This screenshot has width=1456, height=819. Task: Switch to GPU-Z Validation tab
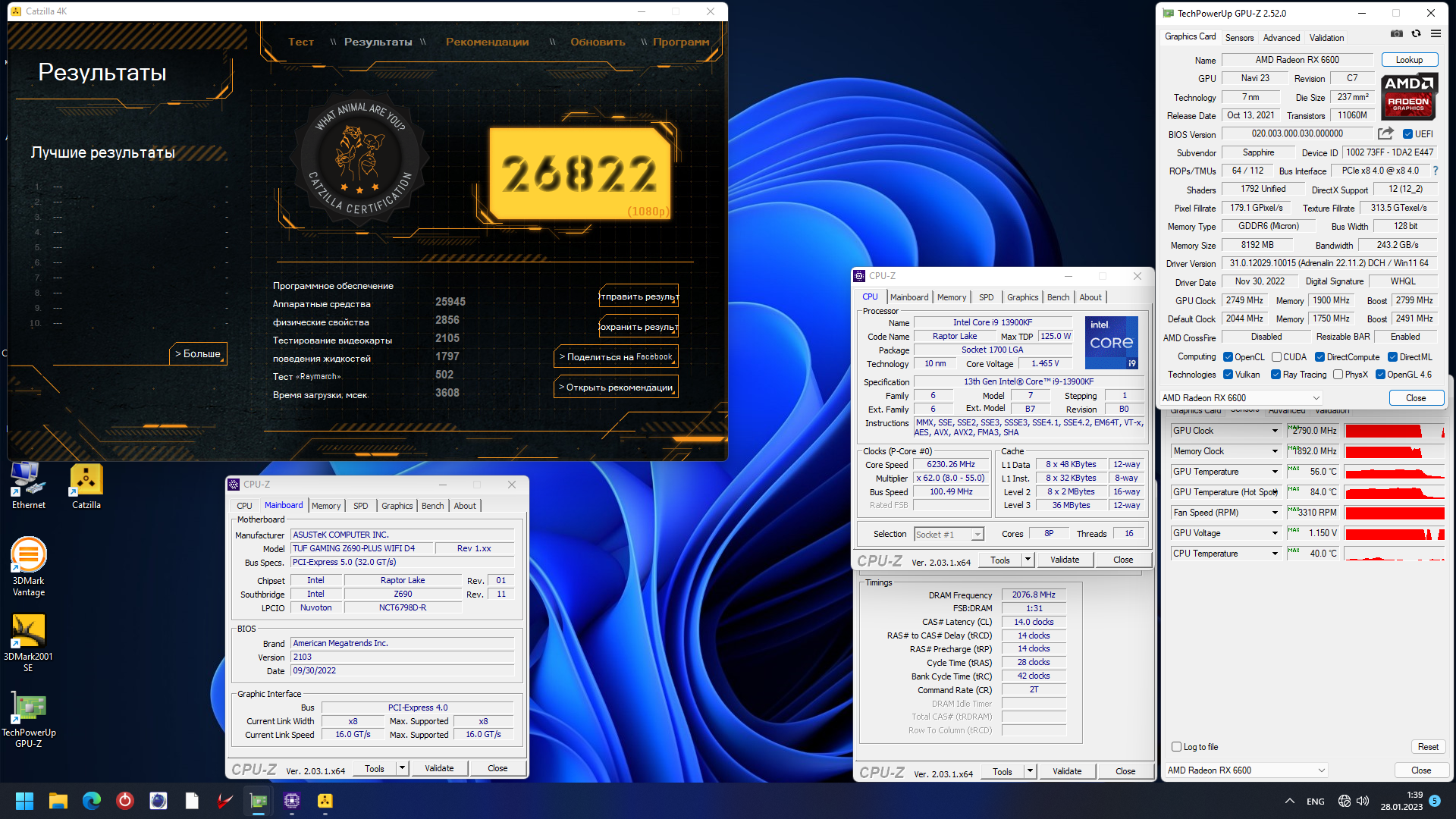[x=1326, y=38]
